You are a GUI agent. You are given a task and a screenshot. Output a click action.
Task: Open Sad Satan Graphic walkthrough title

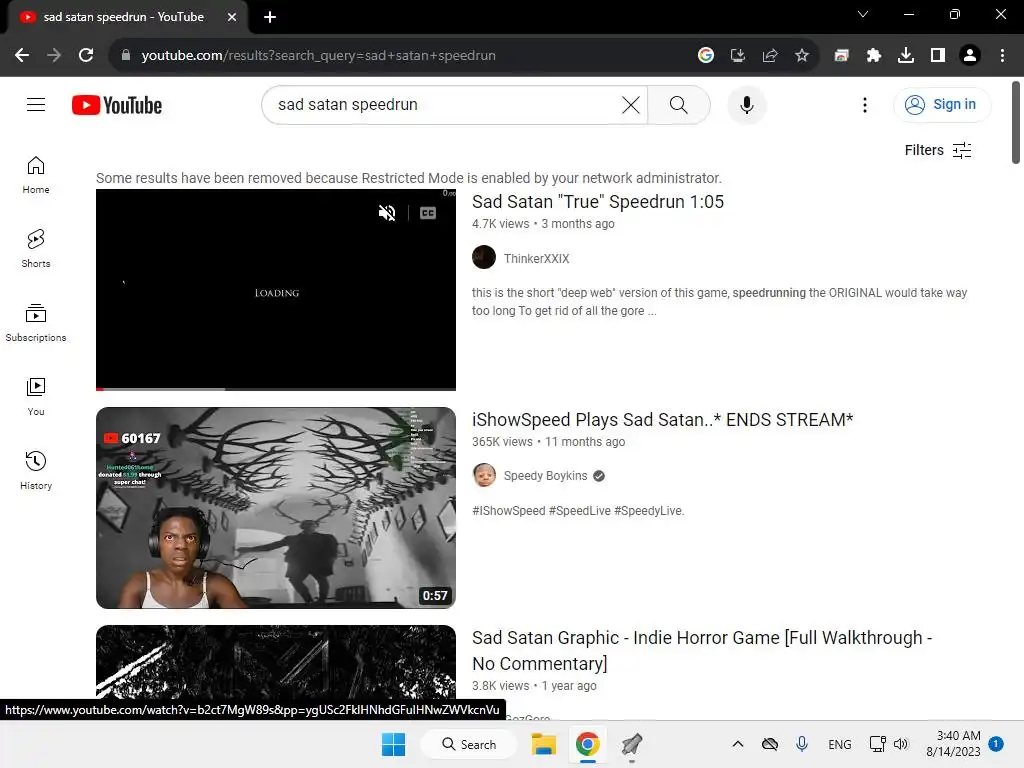701,650
